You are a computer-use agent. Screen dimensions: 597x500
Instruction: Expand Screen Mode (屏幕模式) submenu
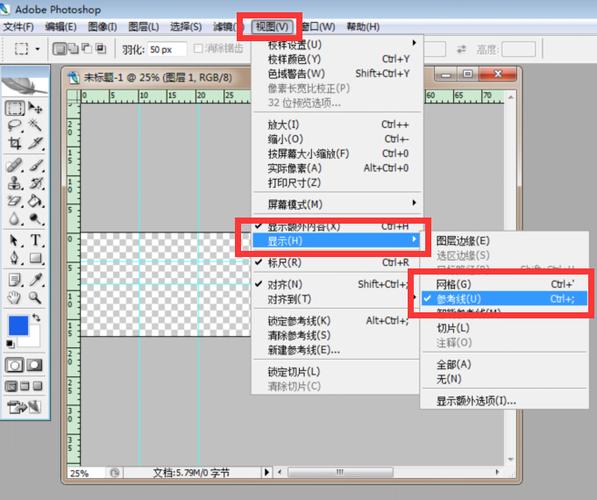click(336, 204)
